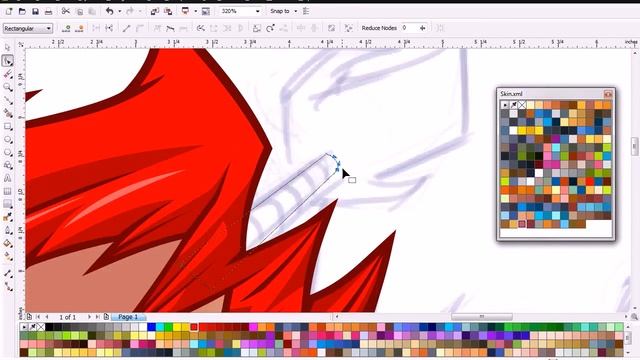The image size is (640, 360).
Task: Expand the undo history arrow
Action: point(119,11)
